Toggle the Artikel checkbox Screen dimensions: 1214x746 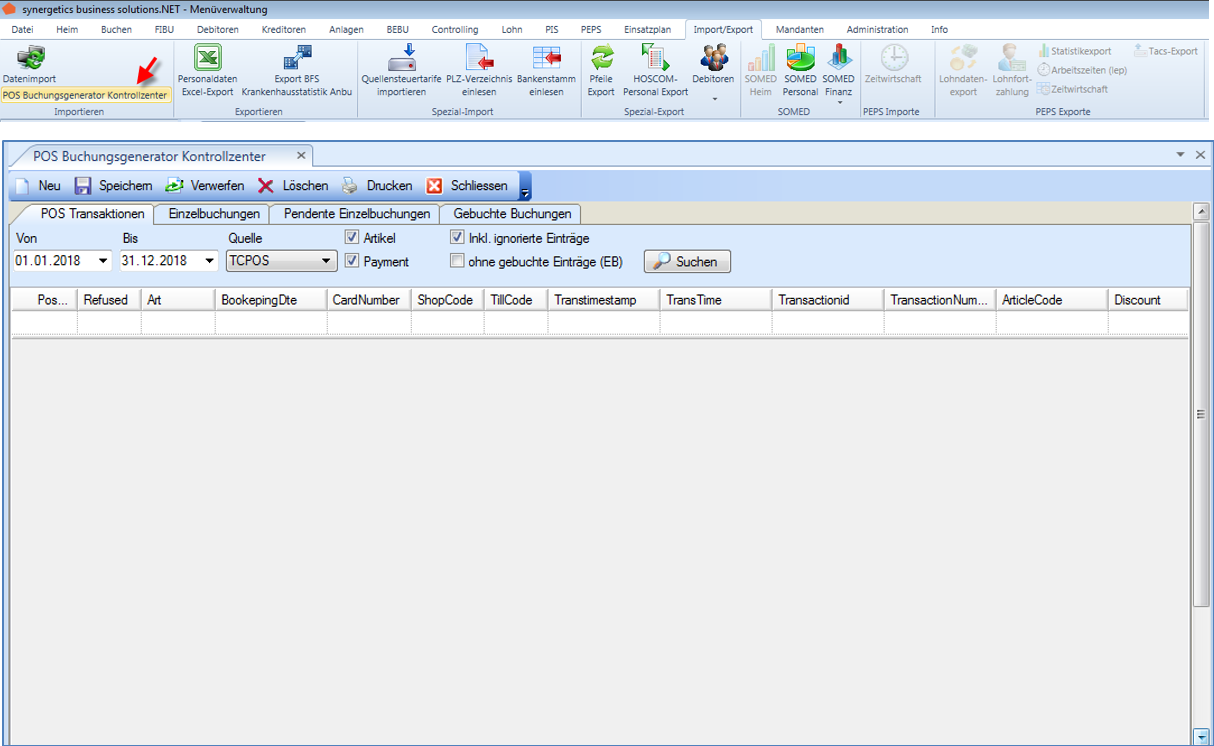point(352,238)
